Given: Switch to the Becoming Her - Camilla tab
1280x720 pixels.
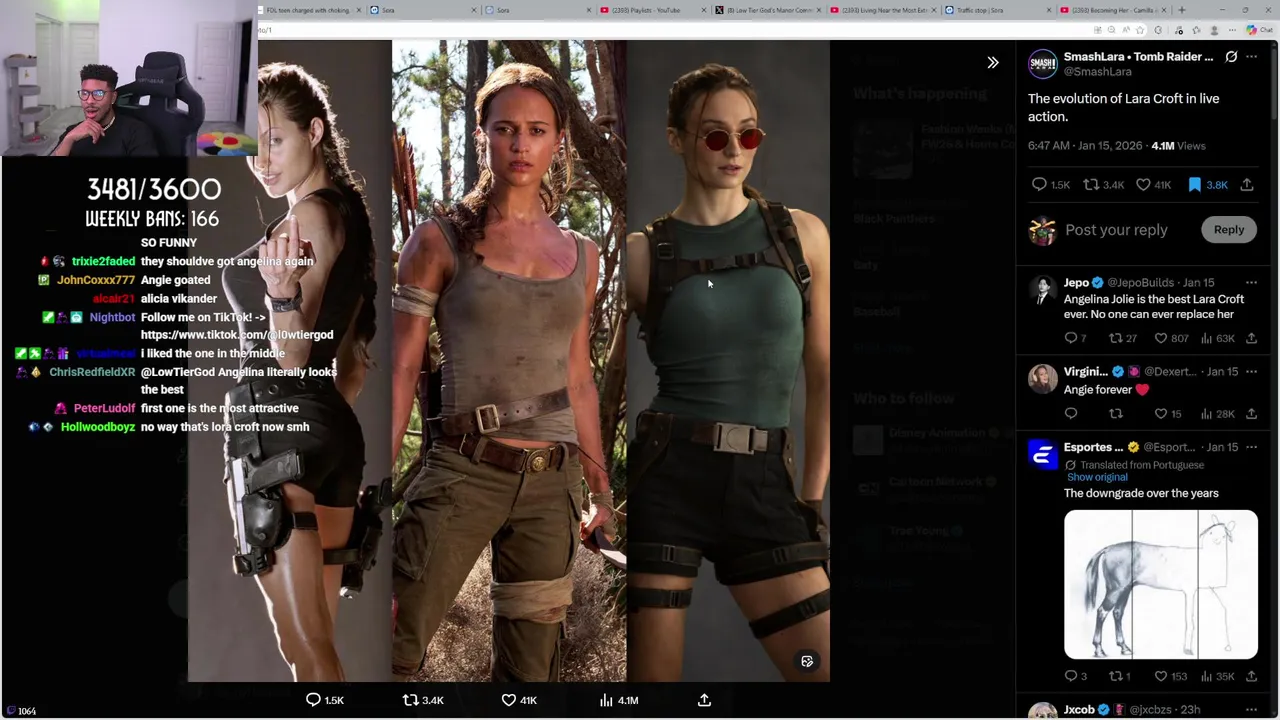Looking at the screenshot, I should [x=1113, y=10].
